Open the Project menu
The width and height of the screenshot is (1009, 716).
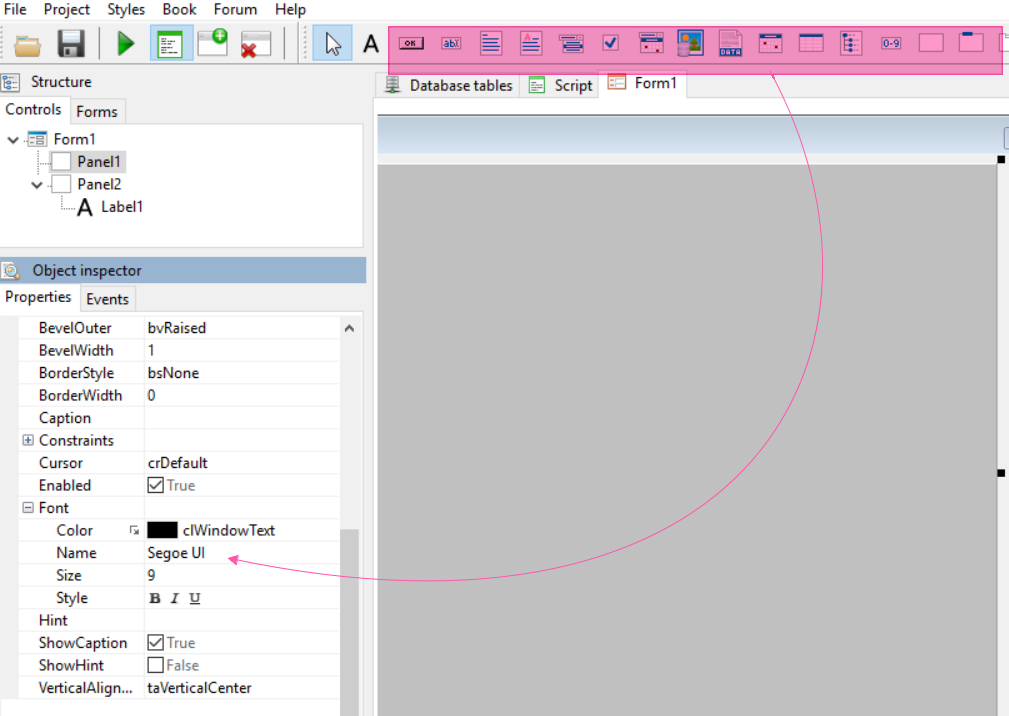pos(66,10)
